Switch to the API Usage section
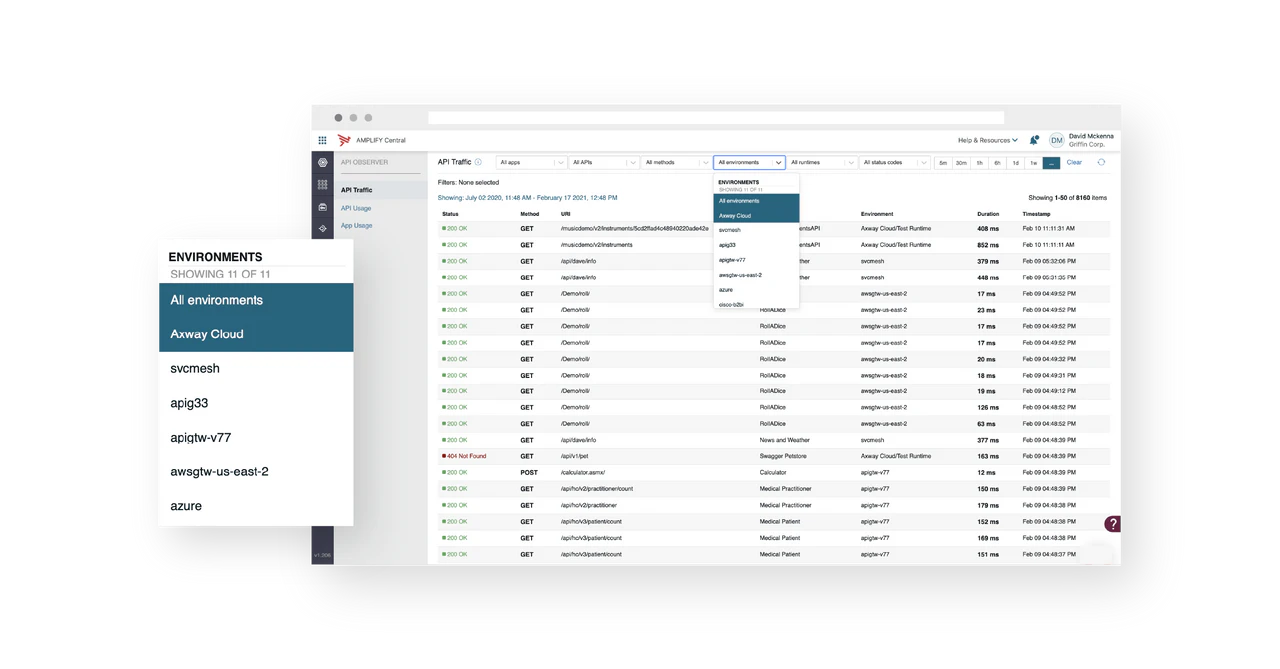 (x=356, y=208)
